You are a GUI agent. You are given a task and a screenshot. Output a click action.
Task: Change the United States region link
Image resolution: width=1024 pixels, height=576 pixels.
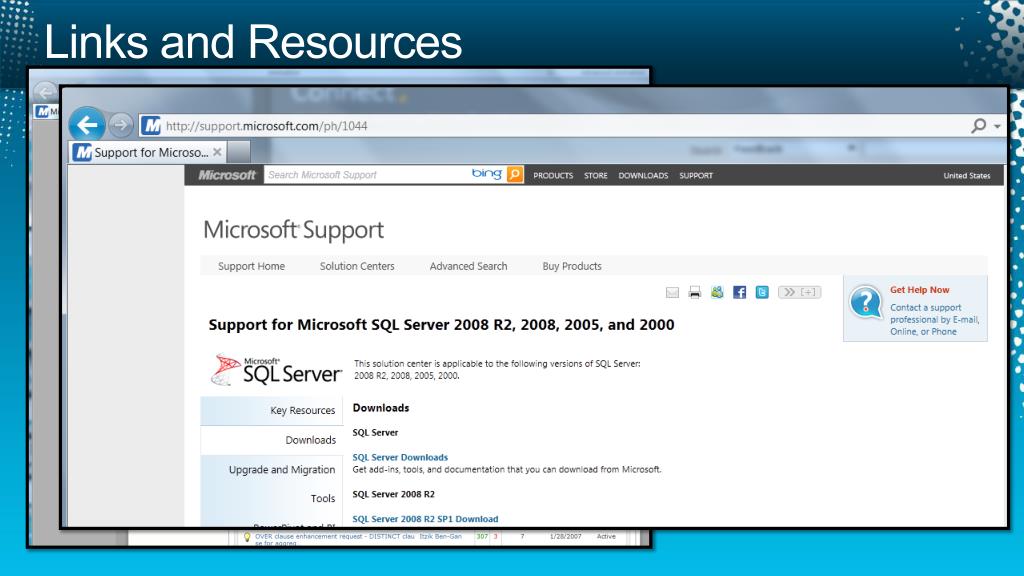(967, 176)
